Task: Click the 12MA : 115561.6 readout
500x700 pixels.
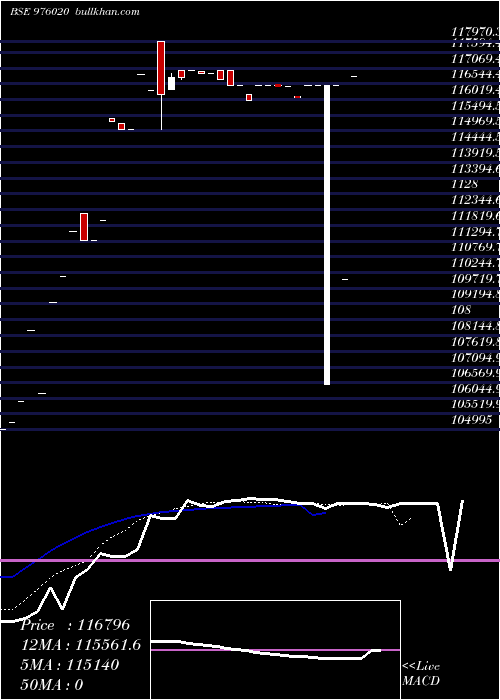Action: pos(80,645)
